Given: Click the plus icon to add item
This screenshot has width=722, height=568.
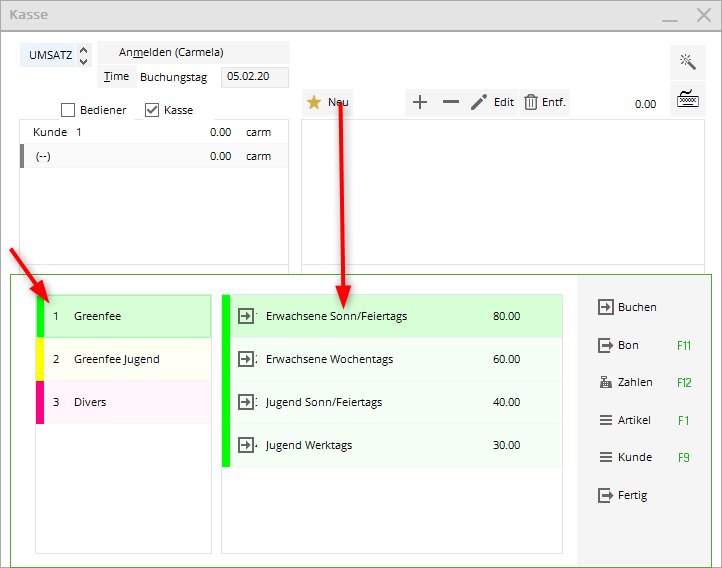Looking at the screenshot, I should tap(420, 102).
